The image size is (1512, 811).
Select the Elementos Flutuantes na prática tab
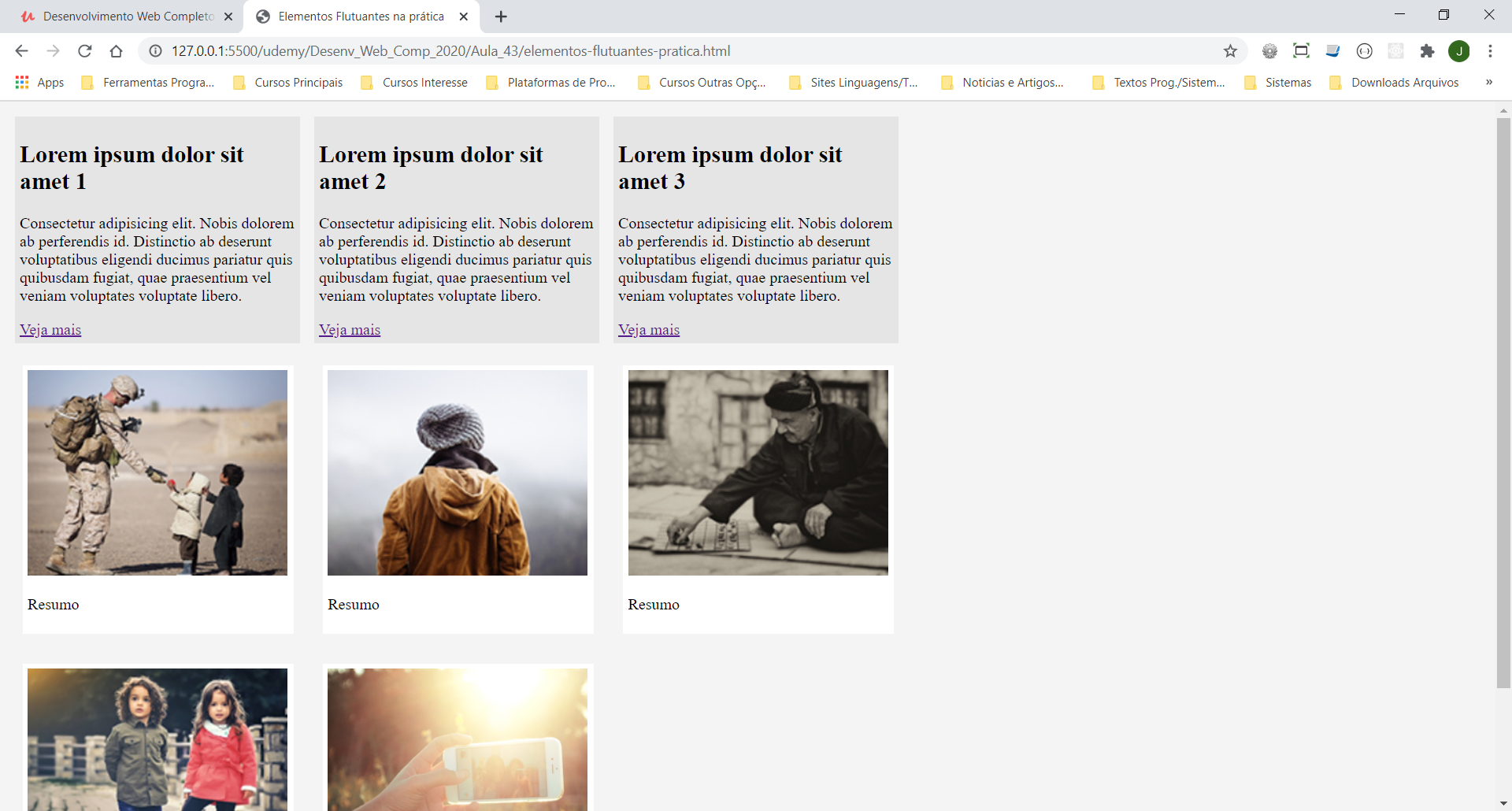pos(362,17)
